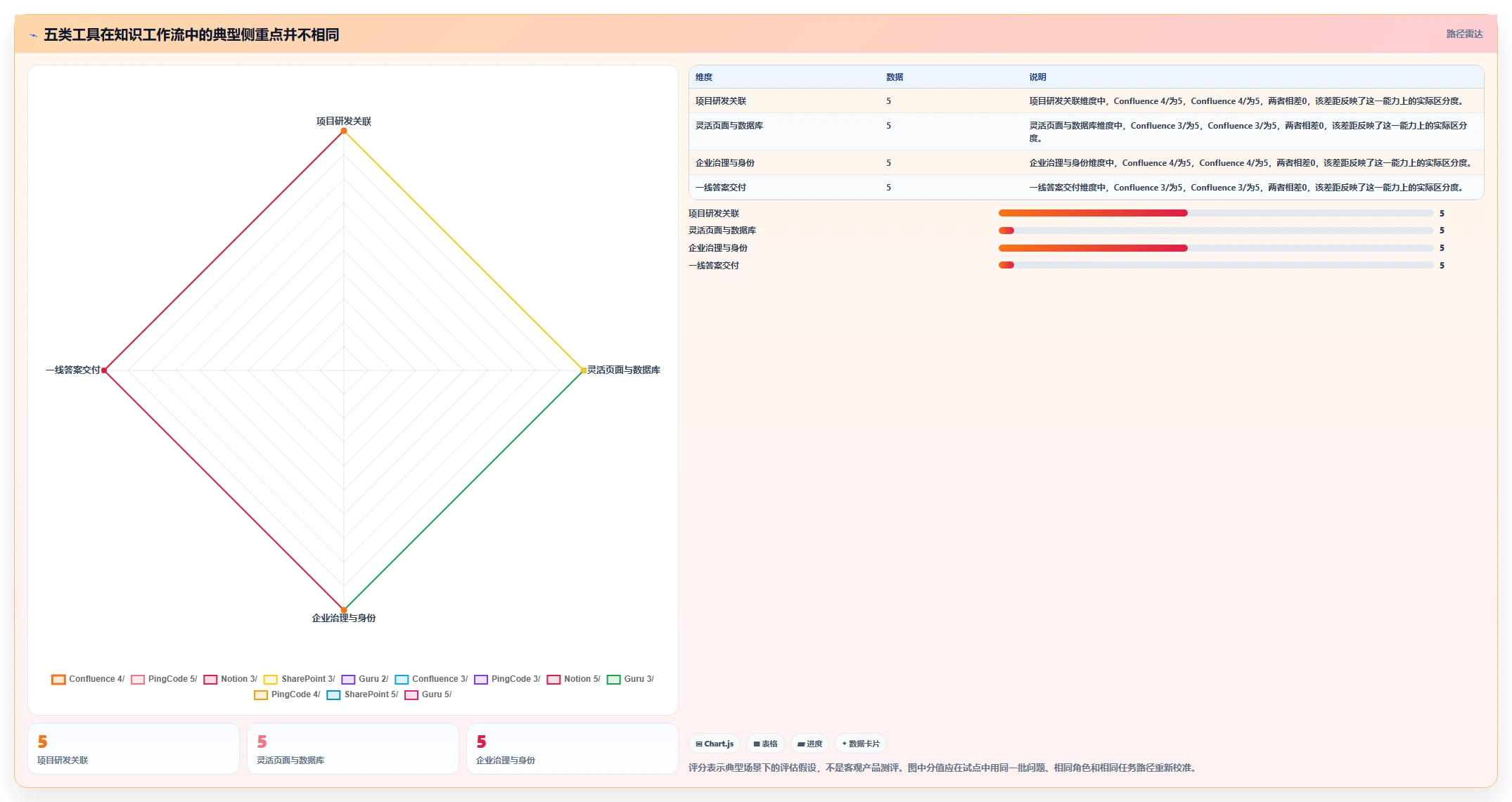This screenshot has width=1512, height=802.
Task: Click the 一线答案交付 progress bar
Action: [x=1216, y=265]
